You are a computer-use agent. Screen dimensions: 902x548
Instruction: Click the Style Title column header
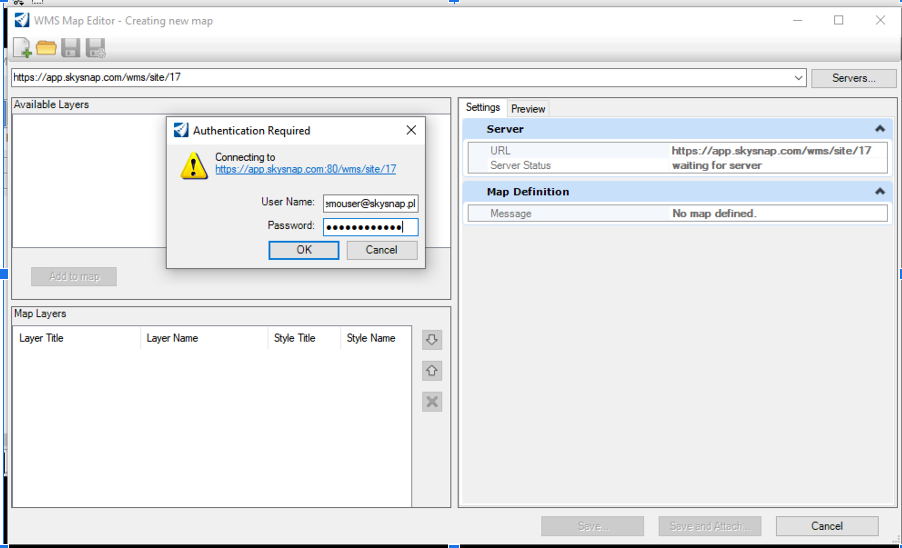point(304,338)
